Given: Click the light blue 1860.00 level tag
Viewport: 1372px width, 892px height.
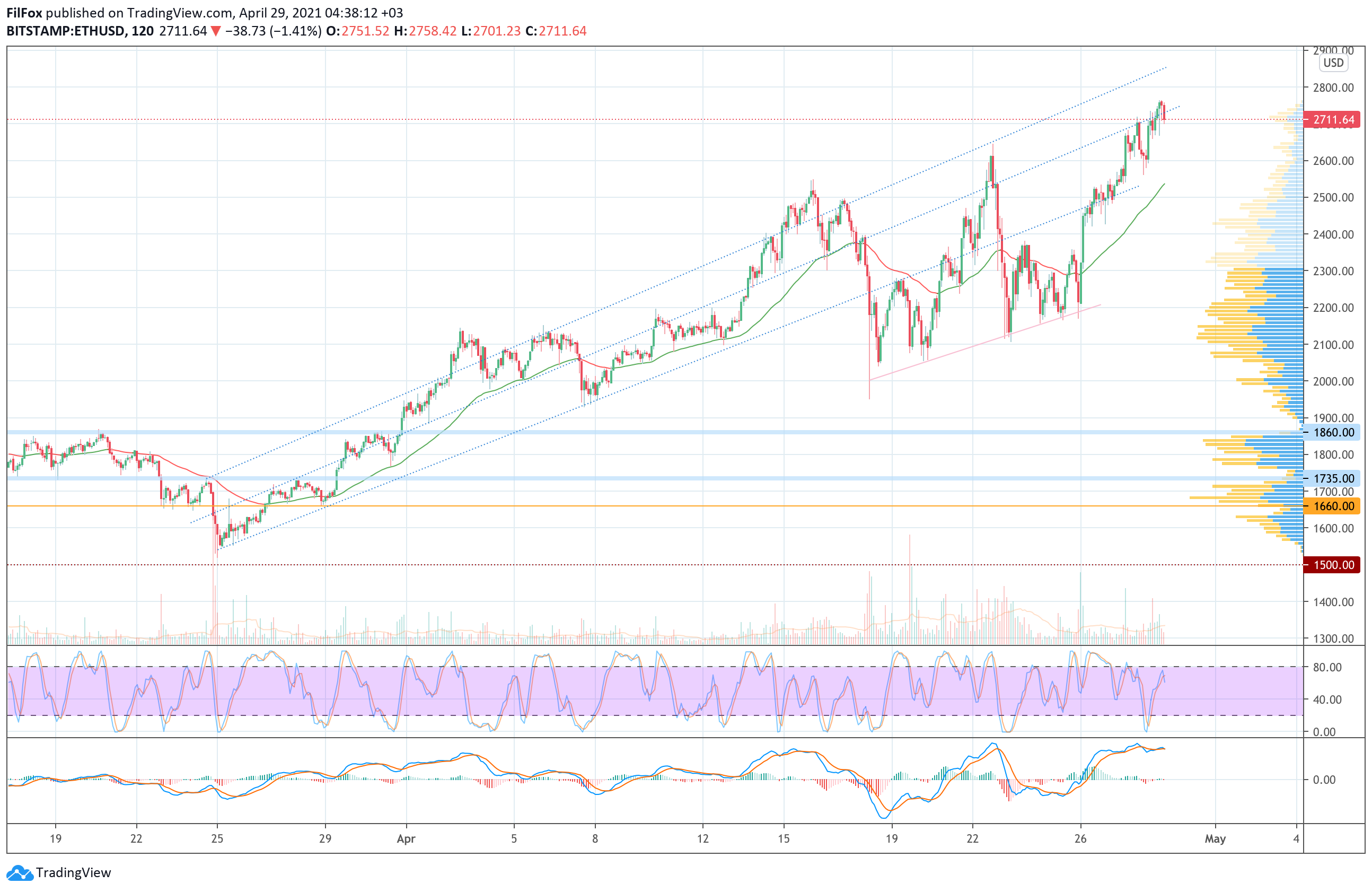Looking at the screenshot, I should pyautogui.click(x=1332, y=432).
